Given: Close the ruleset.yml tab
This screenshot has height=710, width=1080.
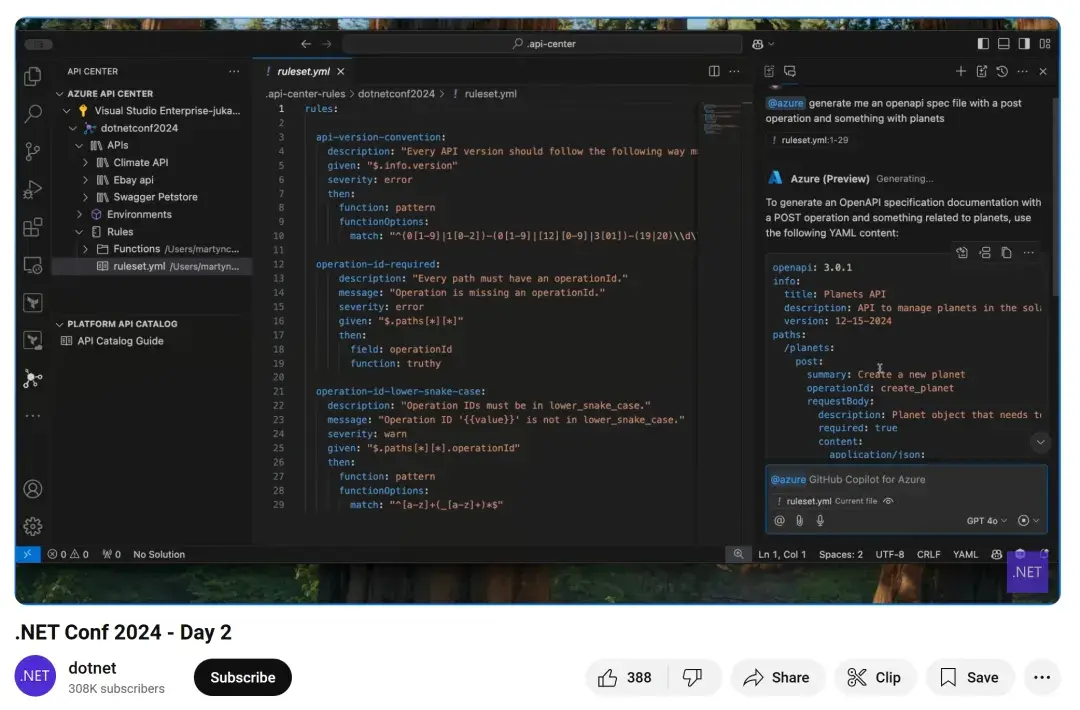Looking at the screenshot, I should tap(341, 71).
